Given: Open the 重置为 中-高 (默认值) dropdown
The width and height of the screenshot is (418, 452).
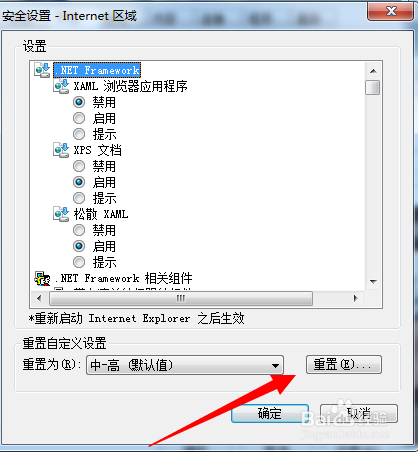Looking at the screenshot, I should (185, 365).
